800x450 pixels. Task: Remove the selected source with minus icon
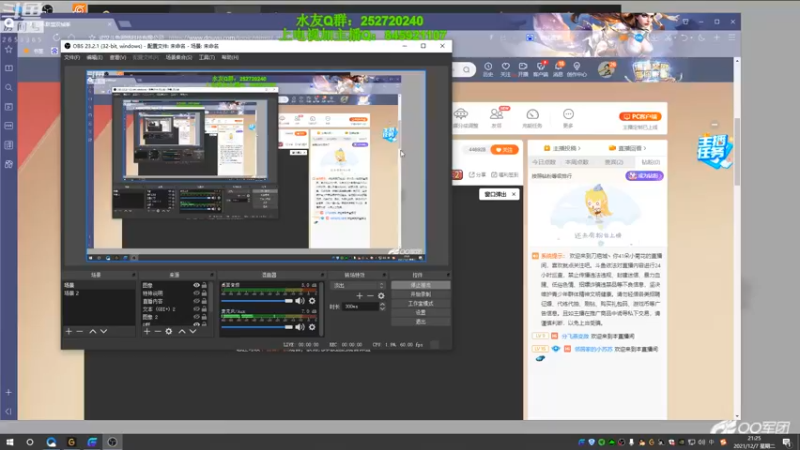(x=158, y=332)
